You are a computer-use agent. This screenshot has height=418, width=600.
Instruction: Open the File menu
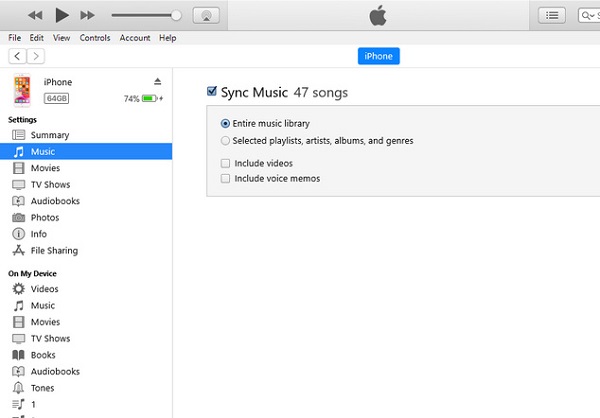point(15,38)
